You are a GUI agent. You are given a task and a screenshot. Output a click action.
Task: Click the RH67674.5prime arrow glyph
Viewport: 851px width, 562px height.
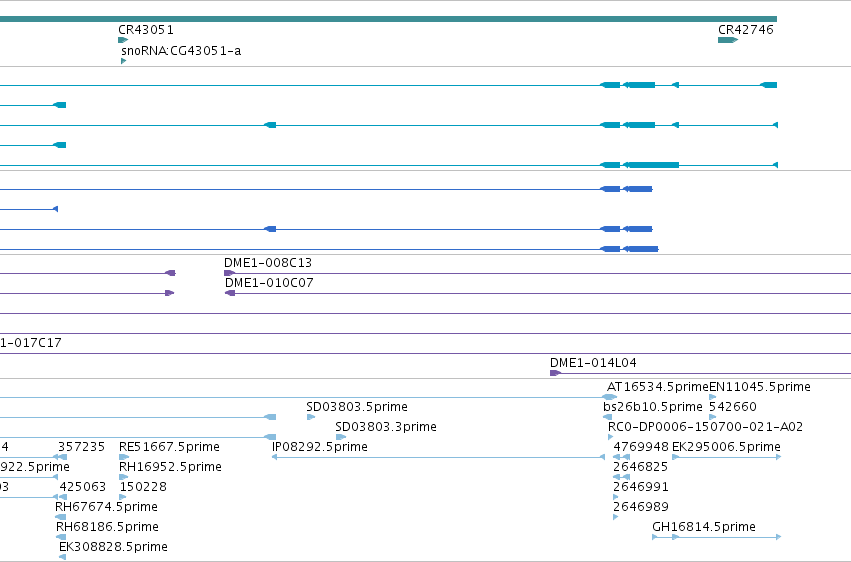point(61,518)
